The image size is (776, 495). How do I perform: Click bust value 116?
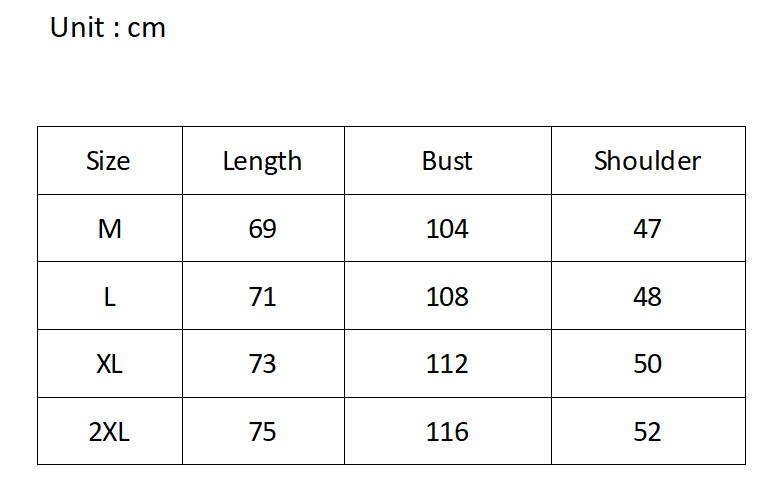coord(447,432)
